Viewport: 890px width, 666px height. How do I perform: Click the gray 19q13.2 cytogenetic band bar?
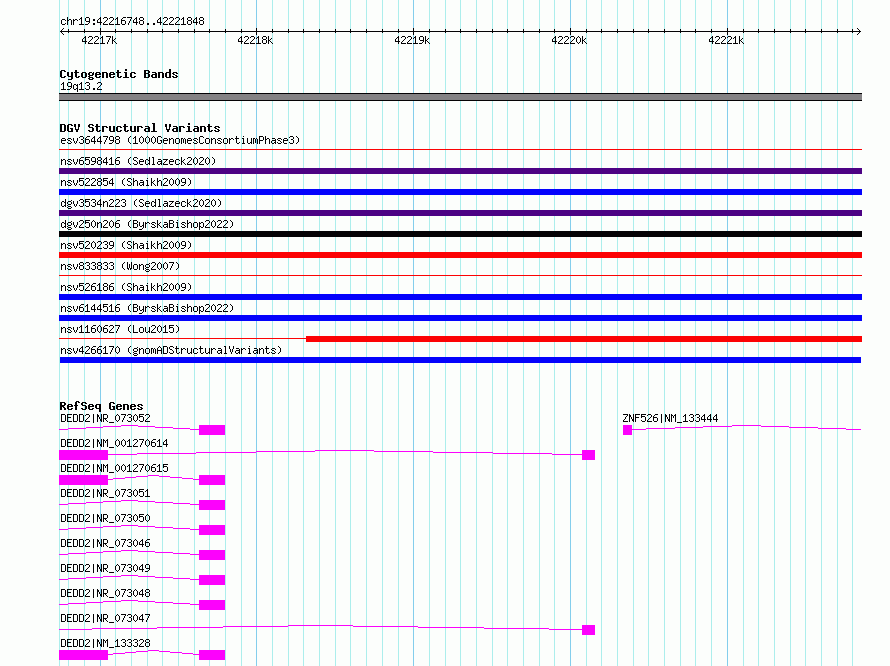click(460, 97)
